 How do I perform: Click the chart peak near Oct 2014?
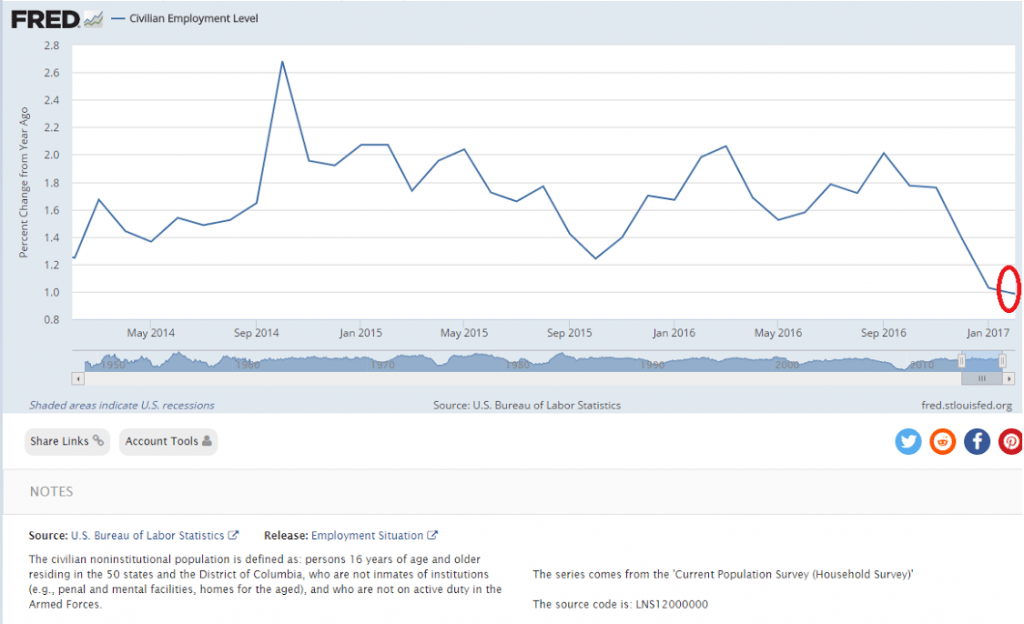pyautogui.click(x=282, y=62)
